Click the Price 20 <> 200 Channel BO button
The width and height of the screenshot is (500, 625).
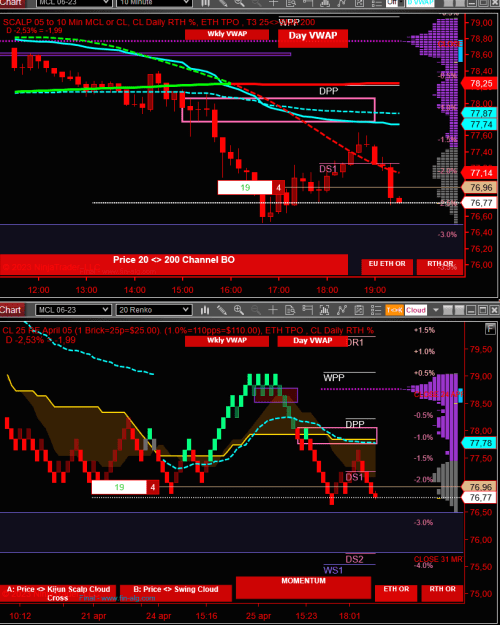[174, 264]
